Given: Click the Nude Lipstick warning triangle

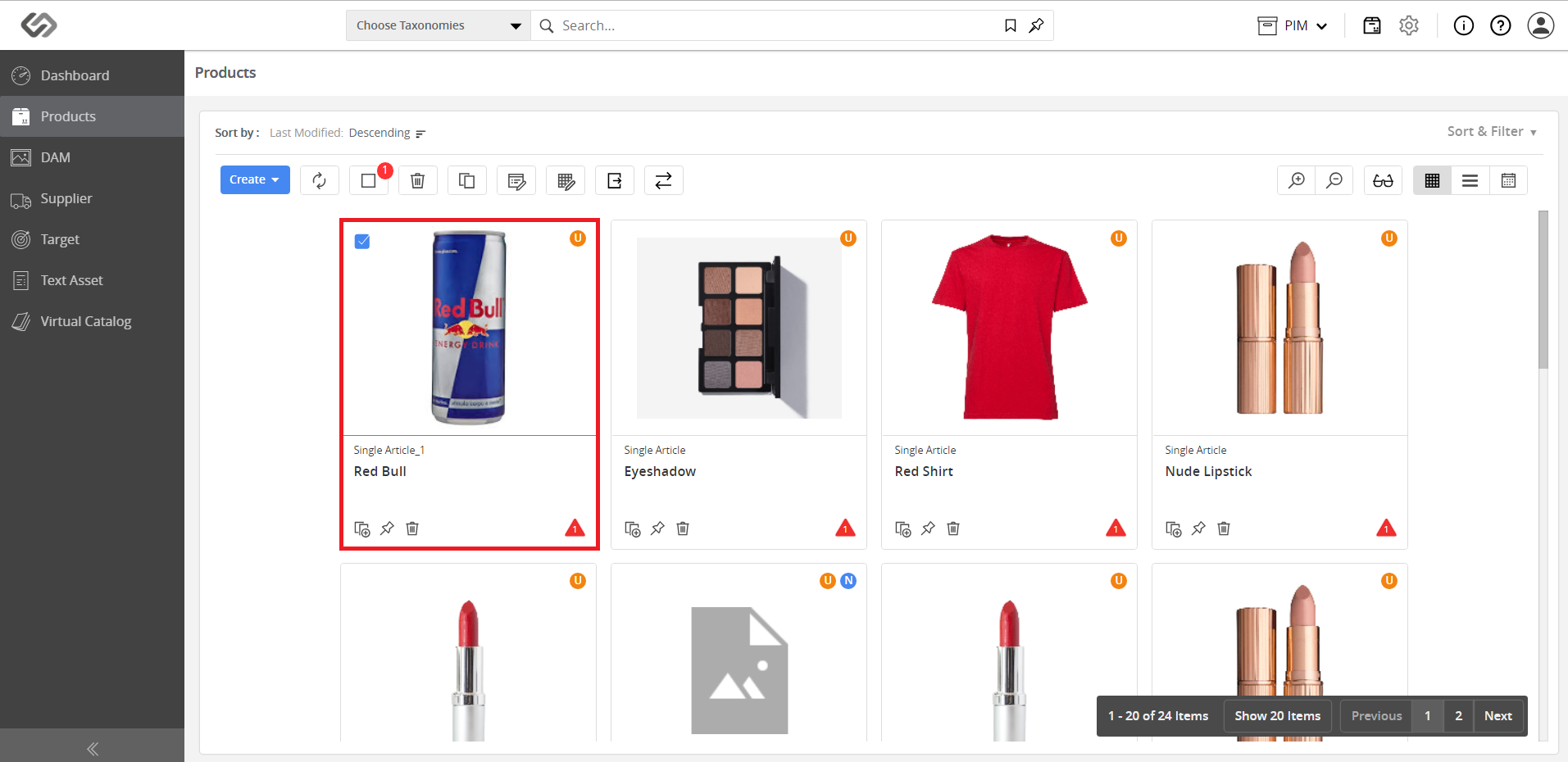Looking at the screenshot, I should pos(1387,528).
